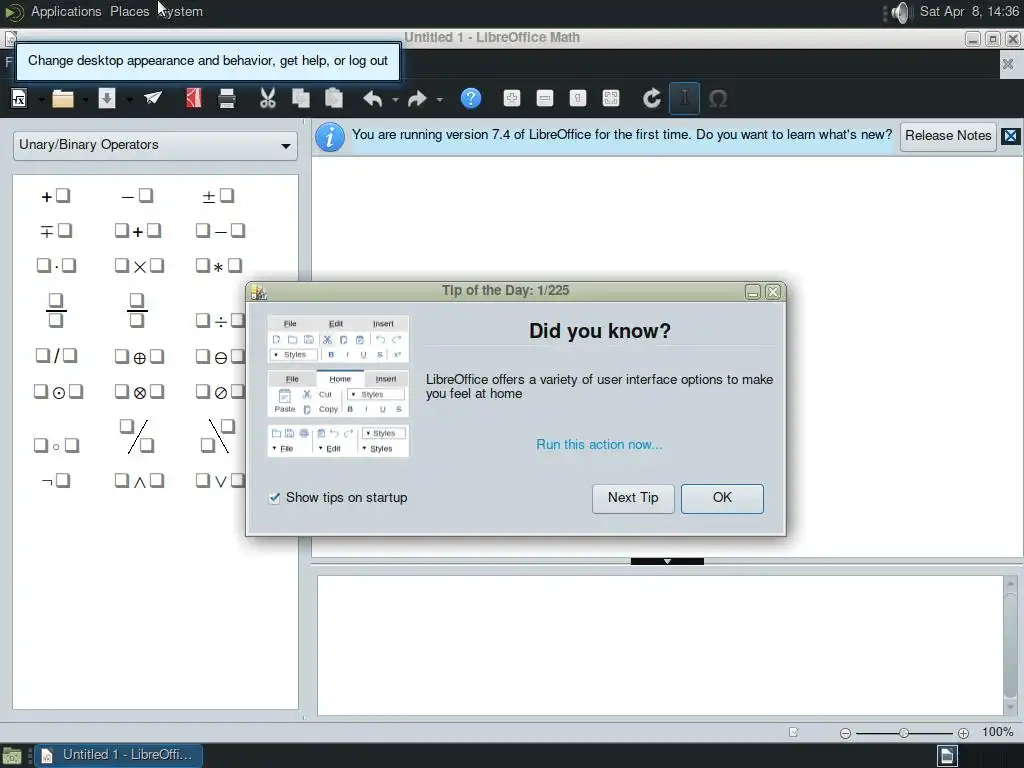1024x768 pixels.
Task: Insert circled times tensor operator
Action: [139, 392]
